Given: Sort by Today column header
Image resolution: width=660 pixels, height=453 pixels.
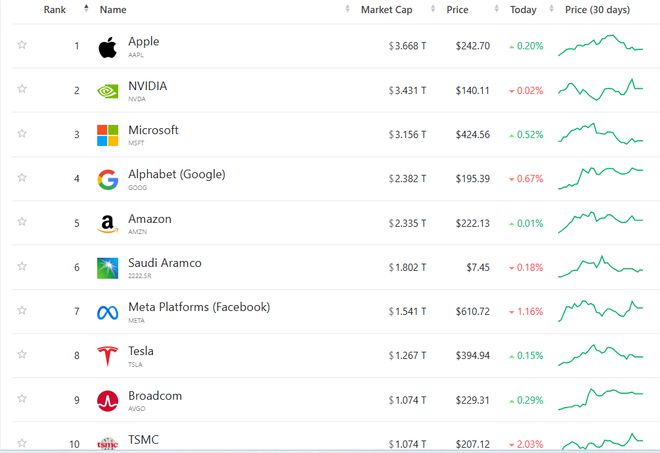Looking at the screenshot, I should coord(522,10).
